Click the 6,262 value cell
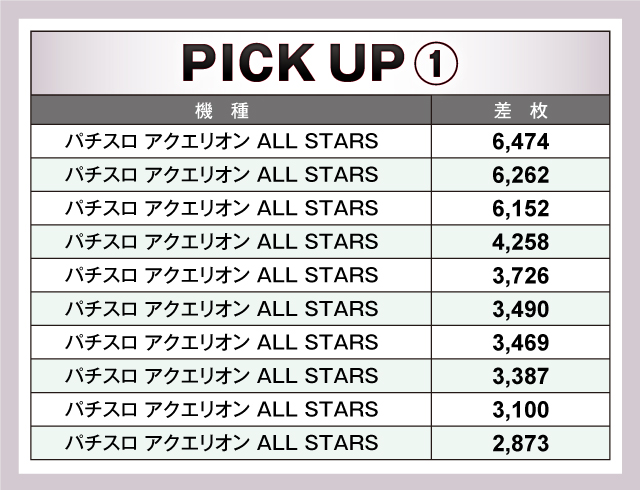 click(x=521, y=176)
